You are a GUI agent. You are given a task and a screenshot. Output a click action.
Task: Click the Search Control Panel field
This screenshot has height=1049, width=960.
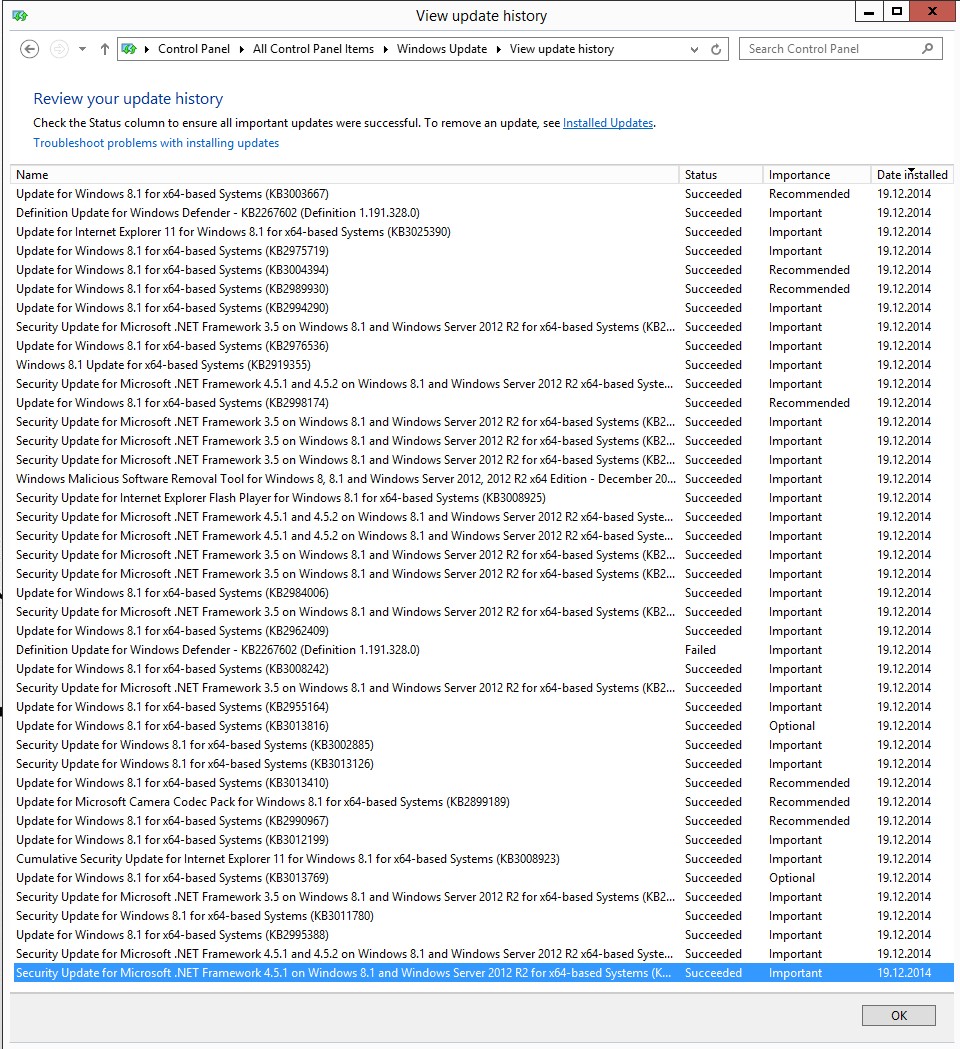coord(840,49)
